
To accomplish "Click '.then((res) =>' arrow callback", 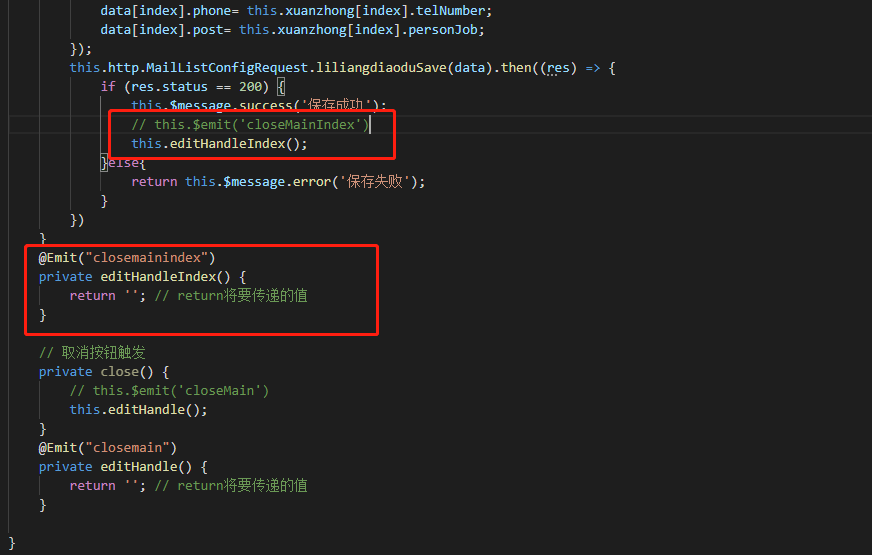I will click(x=548, y=68).
